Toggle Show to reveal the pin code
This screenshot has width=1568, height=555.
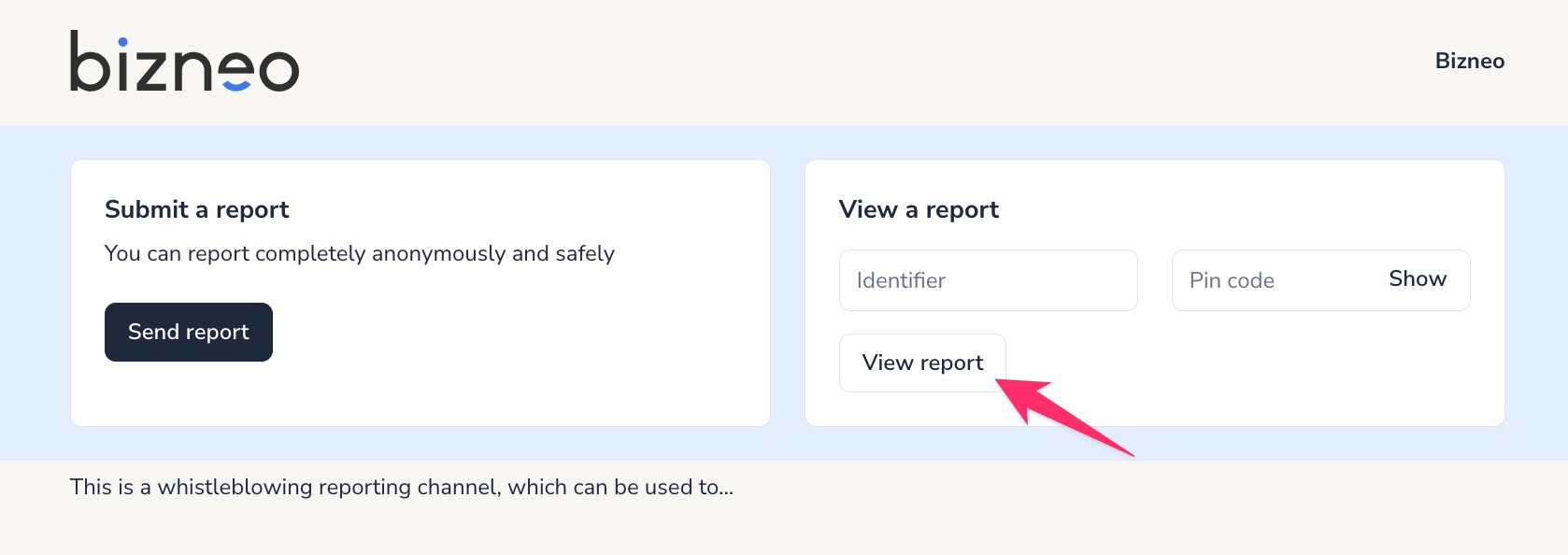click(x=1417, y=279)
